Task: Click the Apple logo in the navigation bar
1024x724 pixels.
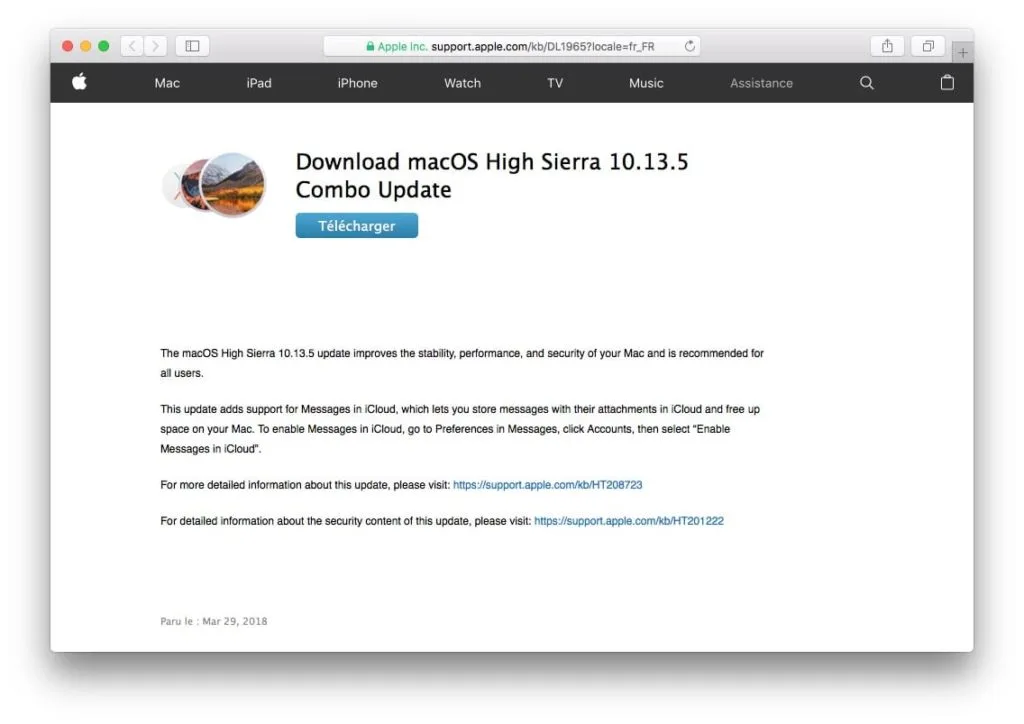Action: [x=79, y=83]
